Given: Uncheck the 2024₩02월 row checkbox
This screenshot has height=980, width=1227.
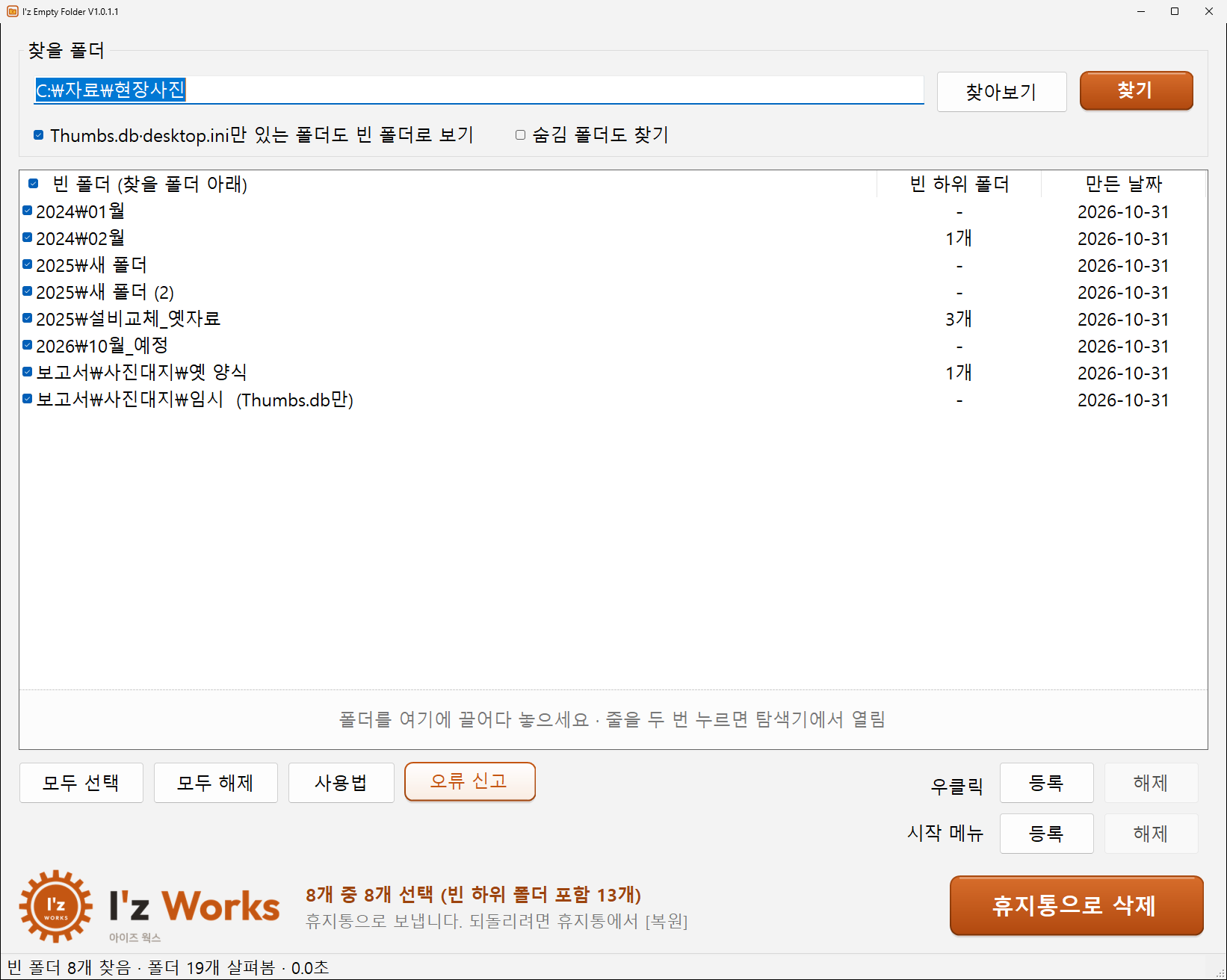Looking at the screenshot, I should (x=27, y=238).
